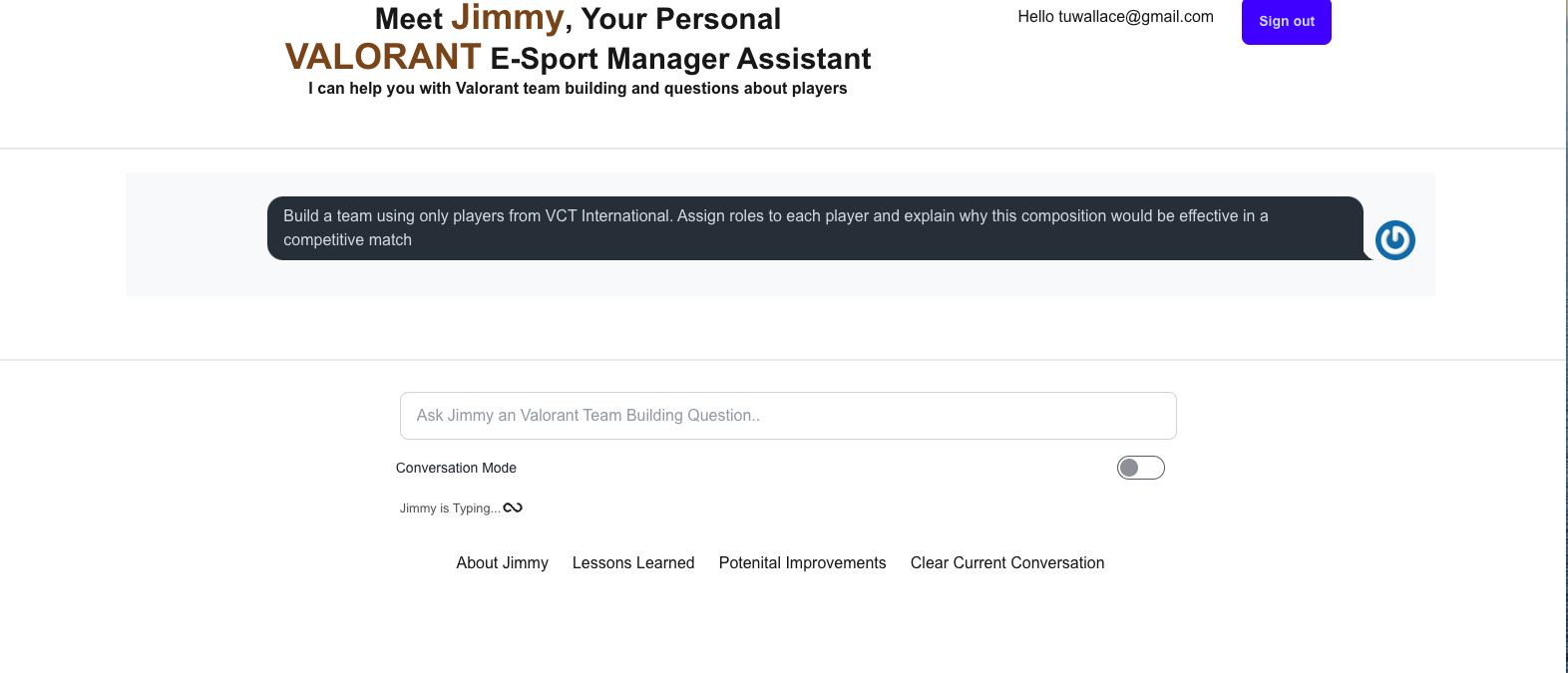
Task: Click the typing infinity loader icon
Action: click(x=513, y=507)
